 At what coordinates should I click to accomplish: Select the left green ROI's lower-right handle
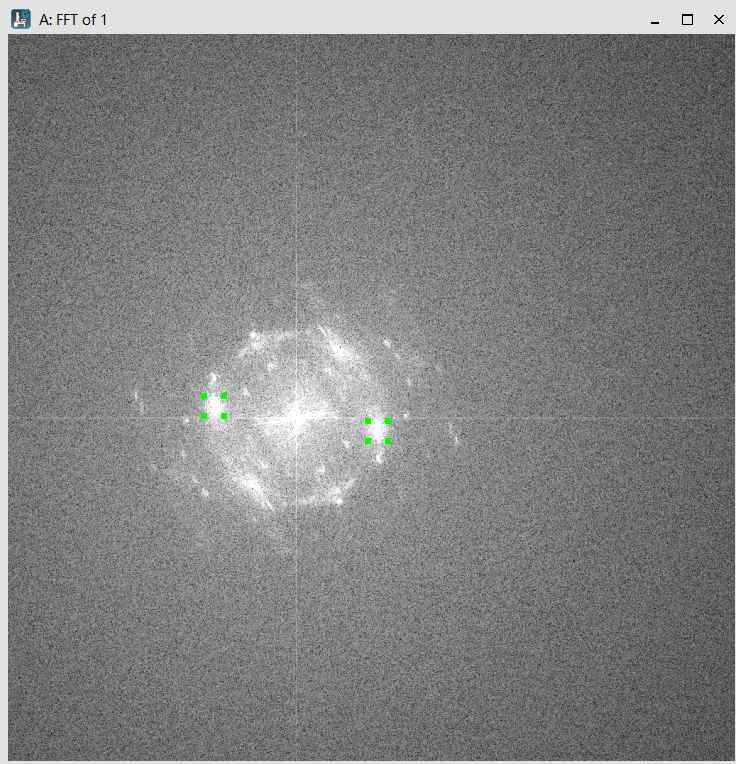[224, 416]
